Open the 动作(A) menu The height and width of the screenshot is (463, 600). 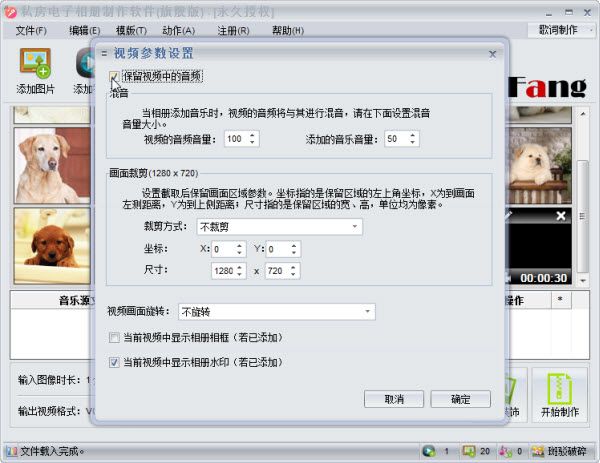178,30
